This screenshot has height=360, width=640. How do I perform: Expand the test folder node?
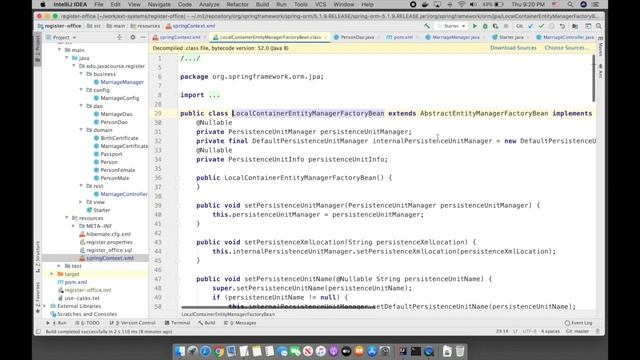point(59,266)
